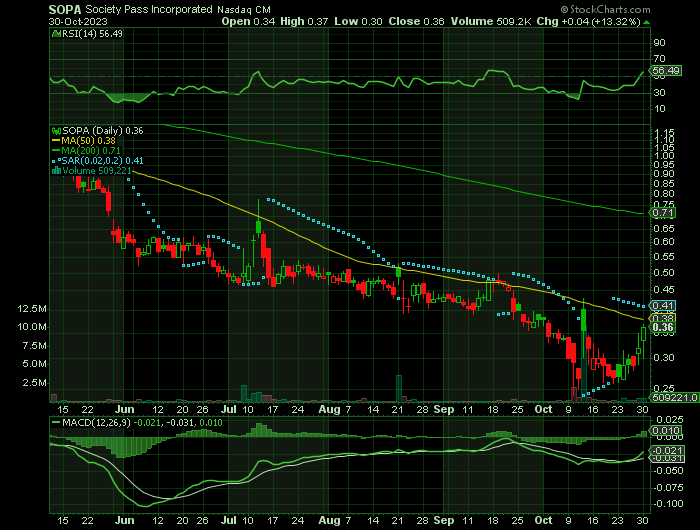700x530 pixels.
Task: Click the RSI 56.49 value tag
Action: coord(666,71)
